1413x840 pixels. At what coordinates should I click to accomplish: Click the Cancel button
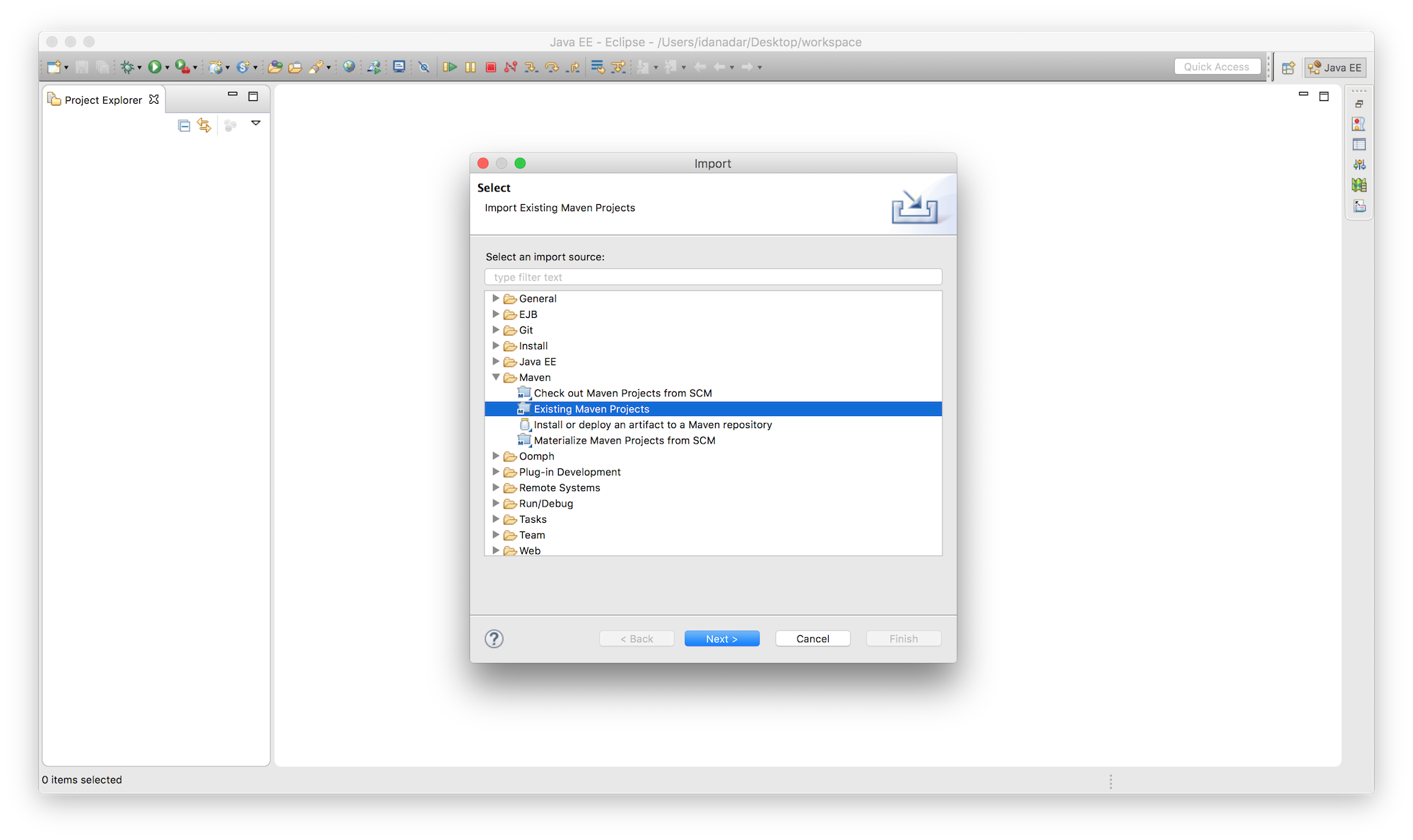point(812,638)
